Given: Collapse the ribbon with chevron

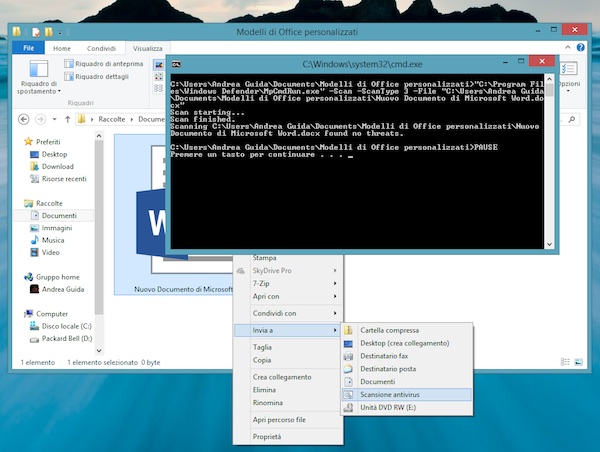Looking at the screenshot, I should 568,47.
